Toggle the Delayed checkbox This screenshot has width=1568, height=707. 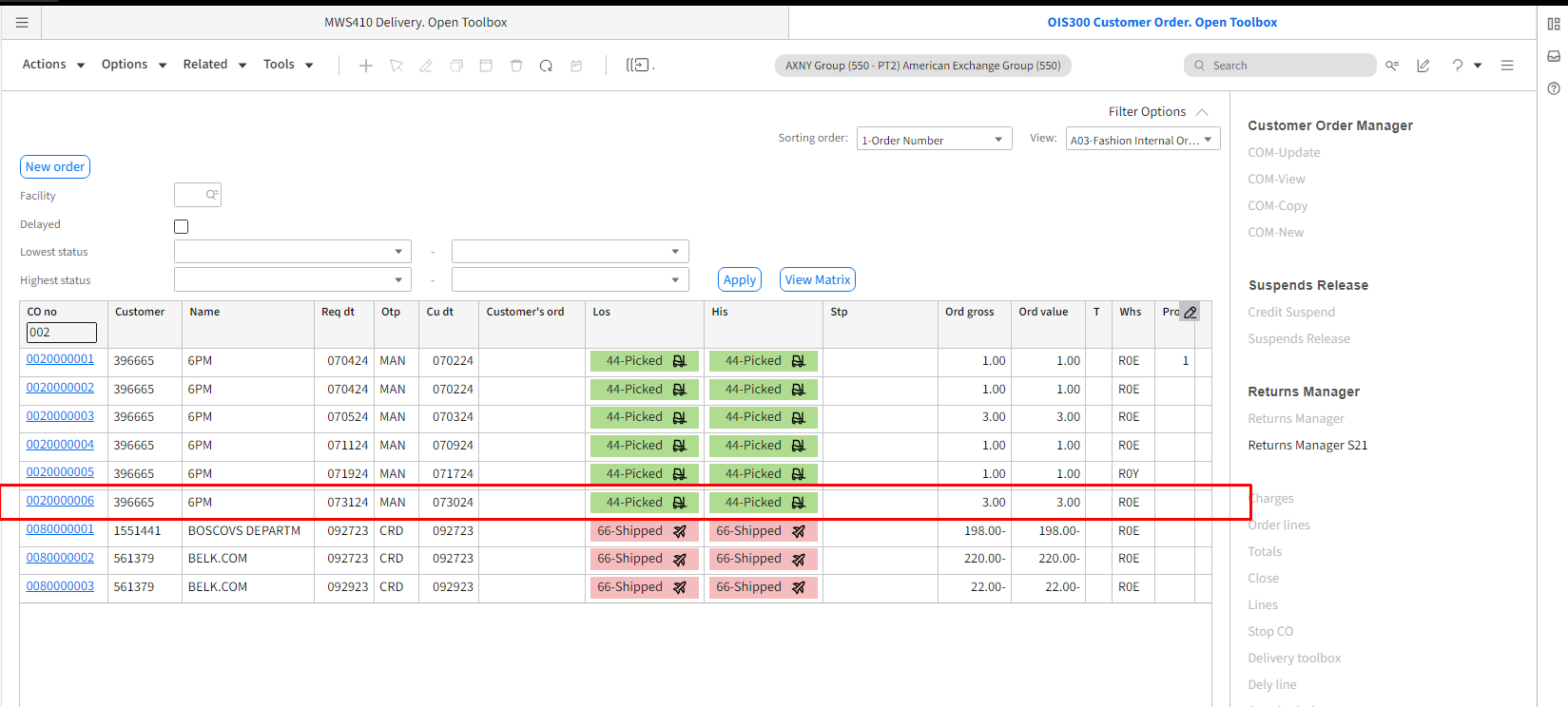point(181,226)
